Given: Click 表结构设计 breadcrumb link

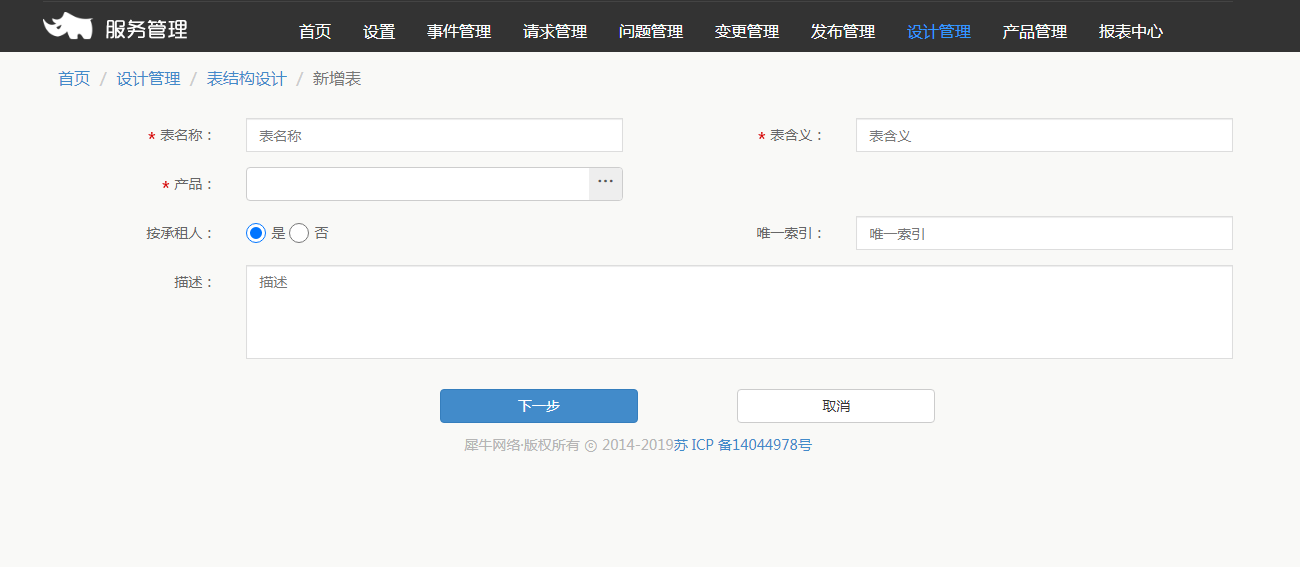Looking at the screenshot, I should point(247,79).
